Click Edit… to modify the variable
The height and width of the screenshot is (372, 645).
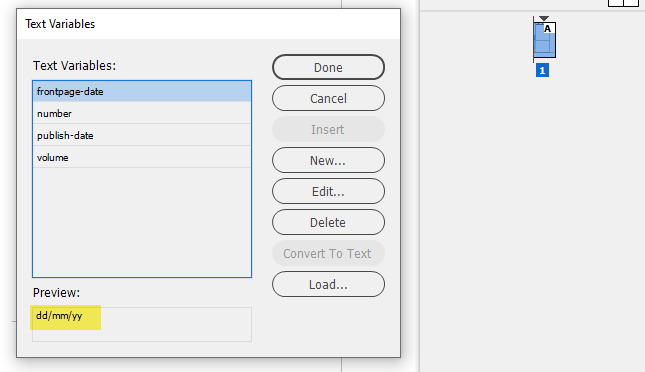point(328,191)
